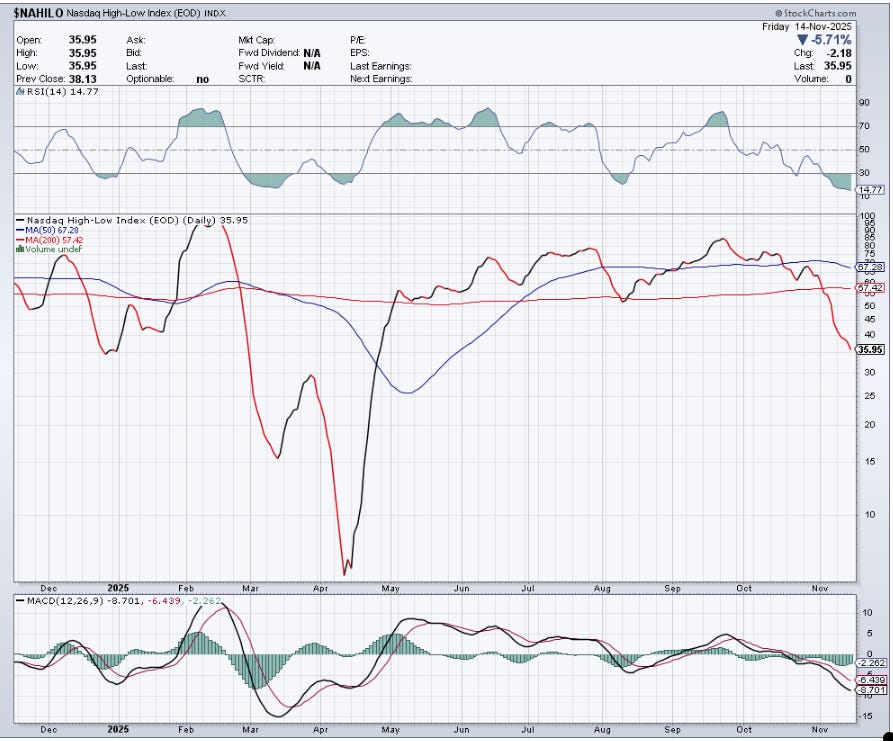Viewport: 893px width, 741px height.
Task: Click the 35.95 last price tag
Action: (x=870, y=350)
